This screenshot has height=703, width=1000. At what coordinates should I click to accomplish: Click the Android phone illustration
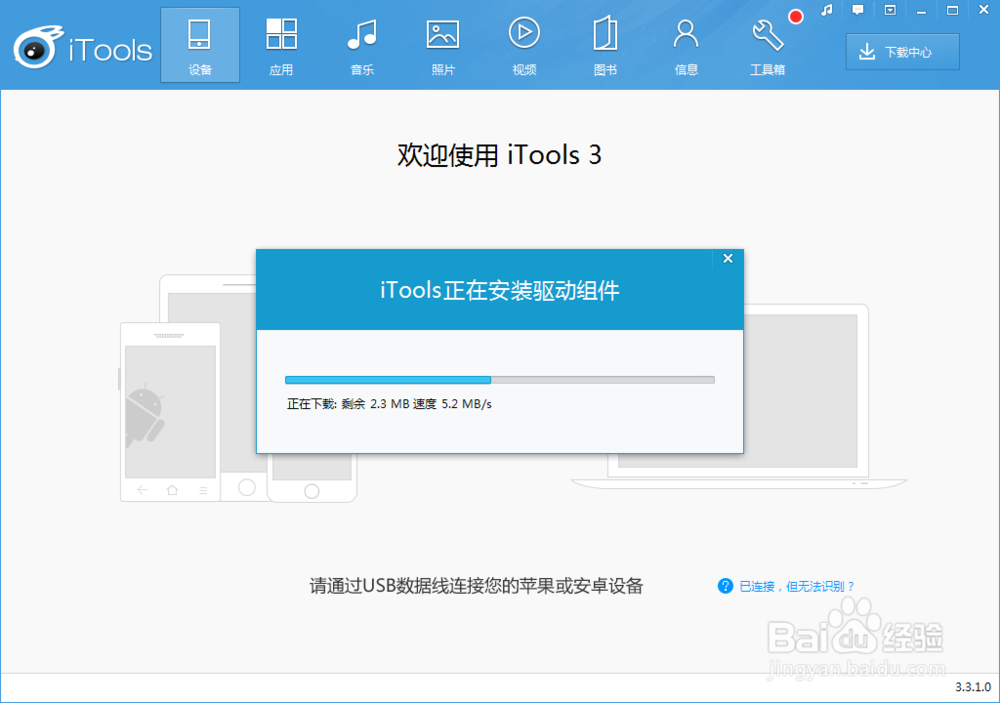pyautogui.click(x=170, y=412)
